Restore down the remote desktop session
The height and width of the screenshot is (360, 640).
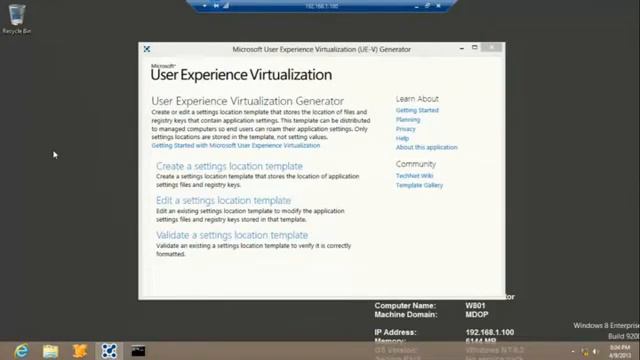[427, 6]
